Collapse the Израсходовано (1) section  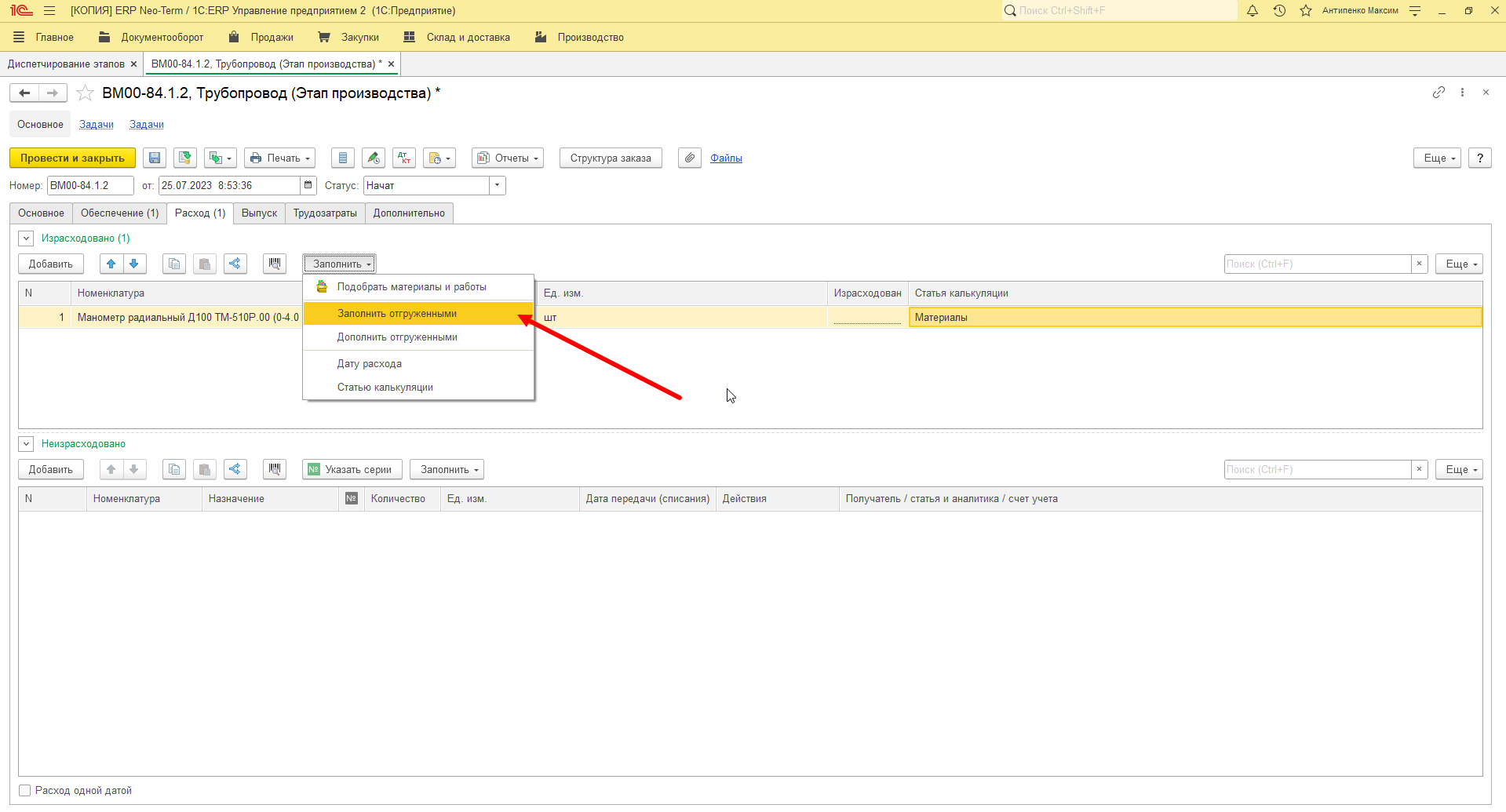click(x=26, y=238)
